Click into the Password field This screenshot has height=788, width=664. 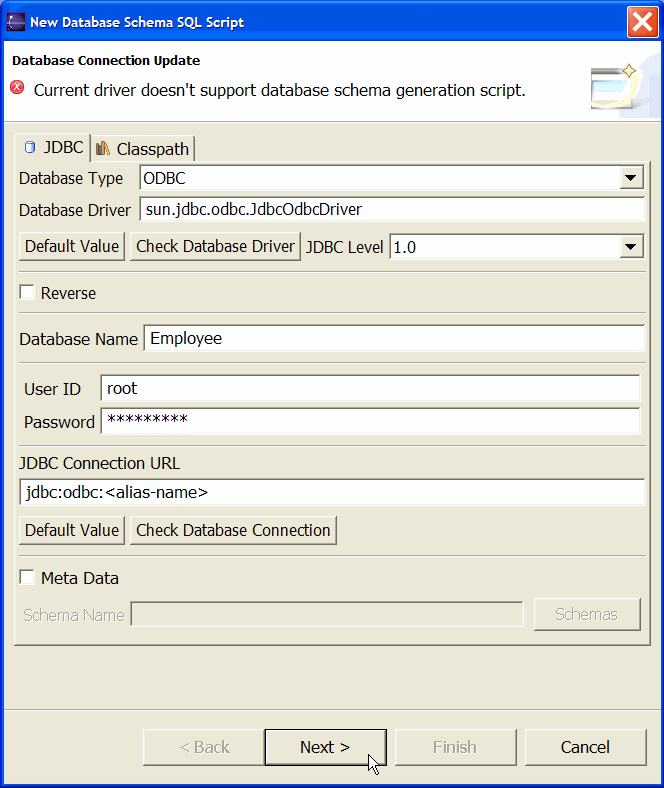370,421
